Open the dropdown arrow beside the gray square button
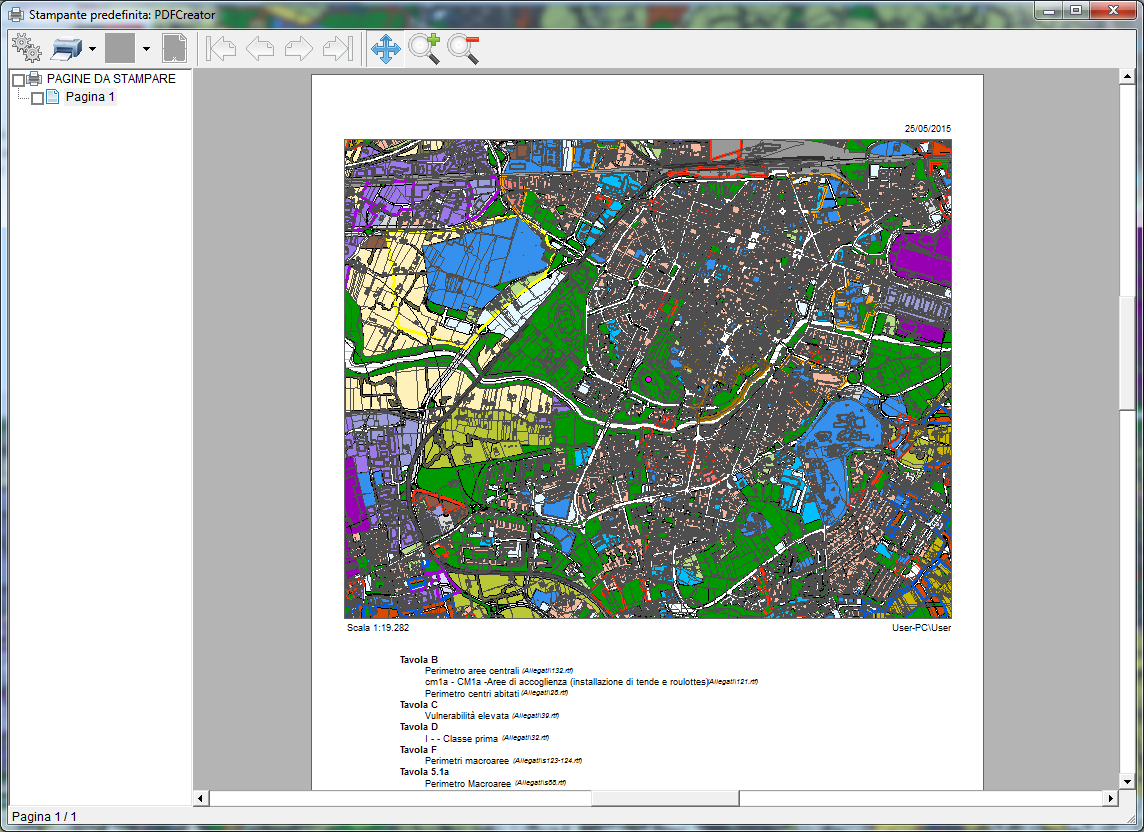The width and height of the screenshot is (1144, 832). (x=147, y=49)
